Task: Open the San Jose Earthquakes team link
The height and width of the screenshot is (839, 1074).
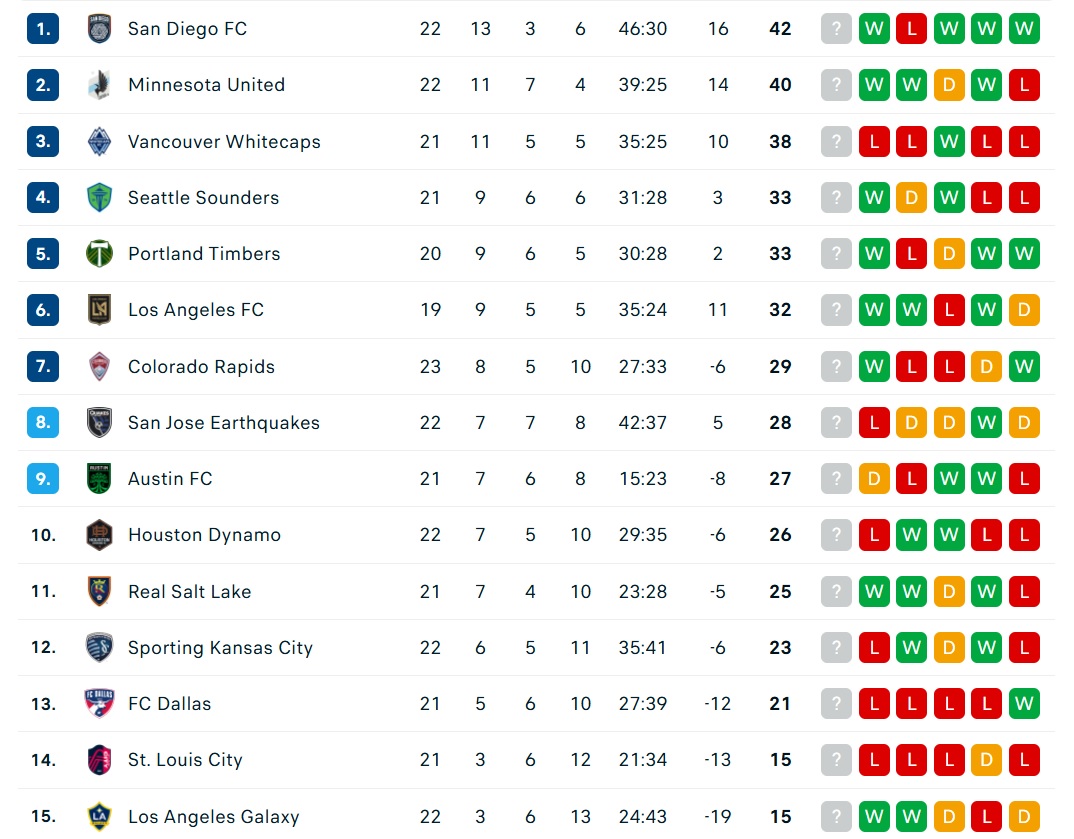Action: coord(223,423)
